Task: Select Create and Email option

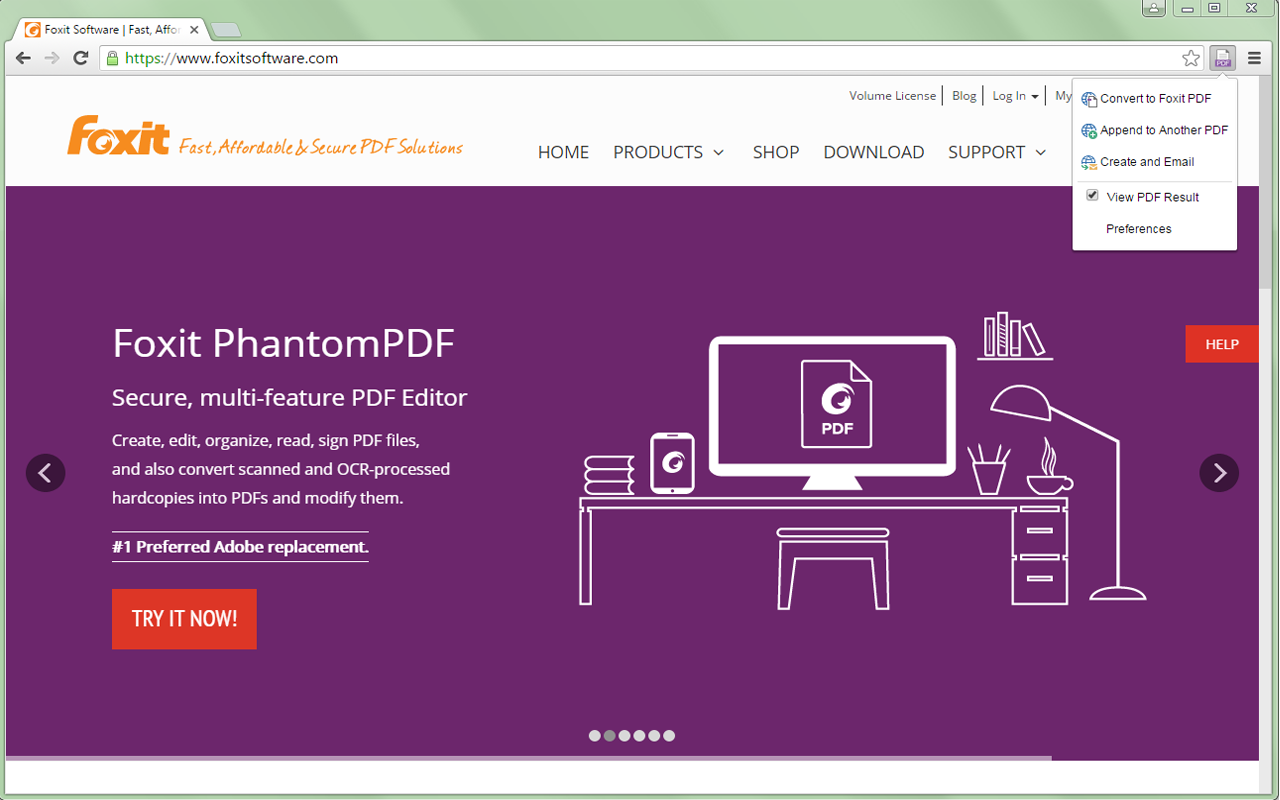Action: click(x=1147, y=162)
